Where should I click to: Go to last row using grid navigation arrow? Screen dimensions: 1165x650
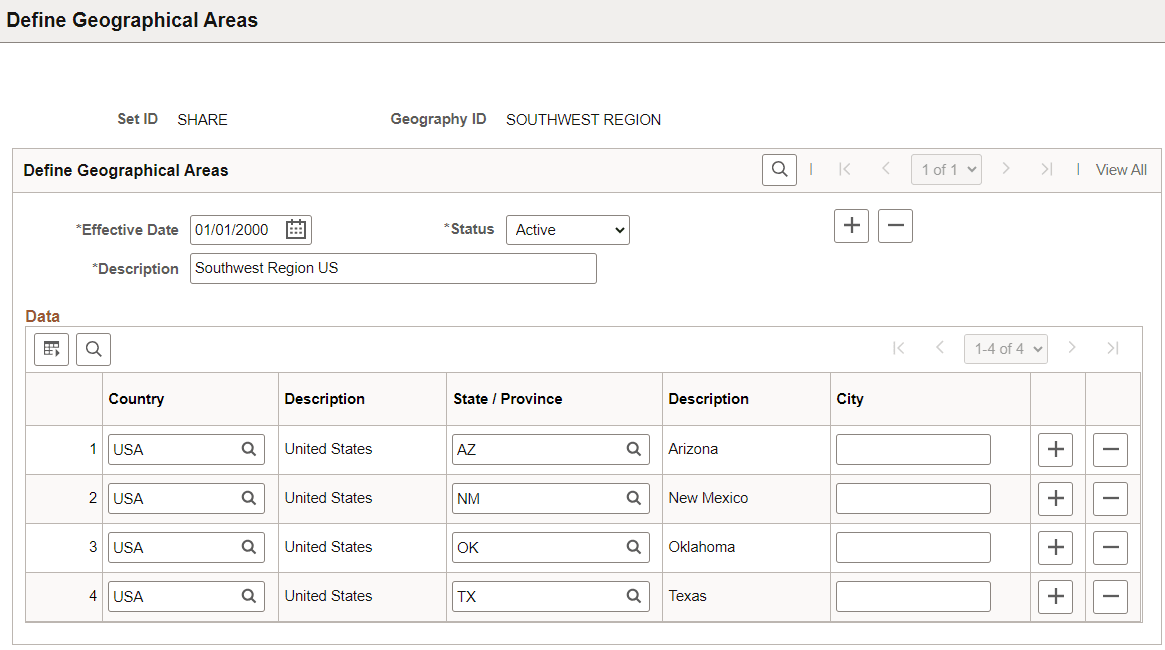click(1113, 348)
